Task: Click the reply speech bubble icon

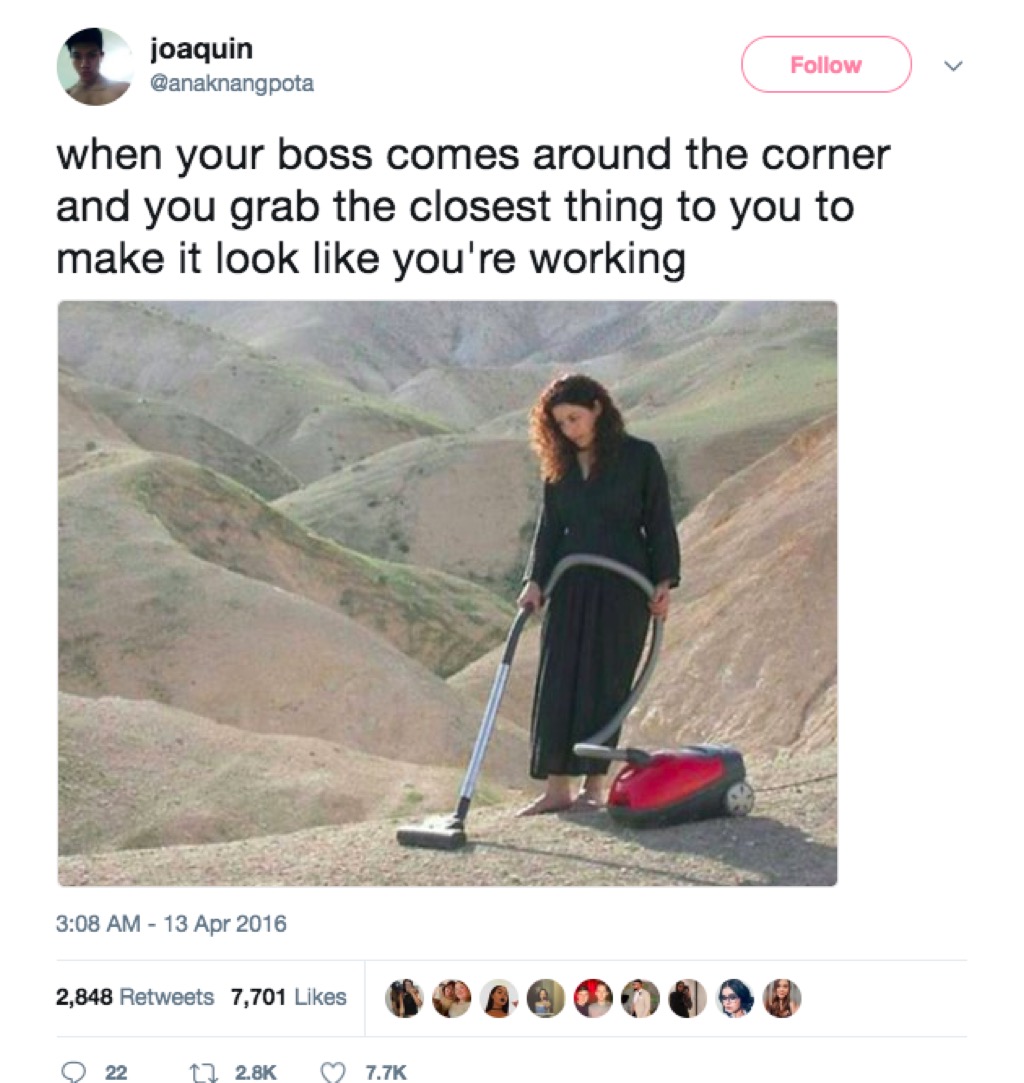Action: pyautogui.click(x=73, y=1071)
